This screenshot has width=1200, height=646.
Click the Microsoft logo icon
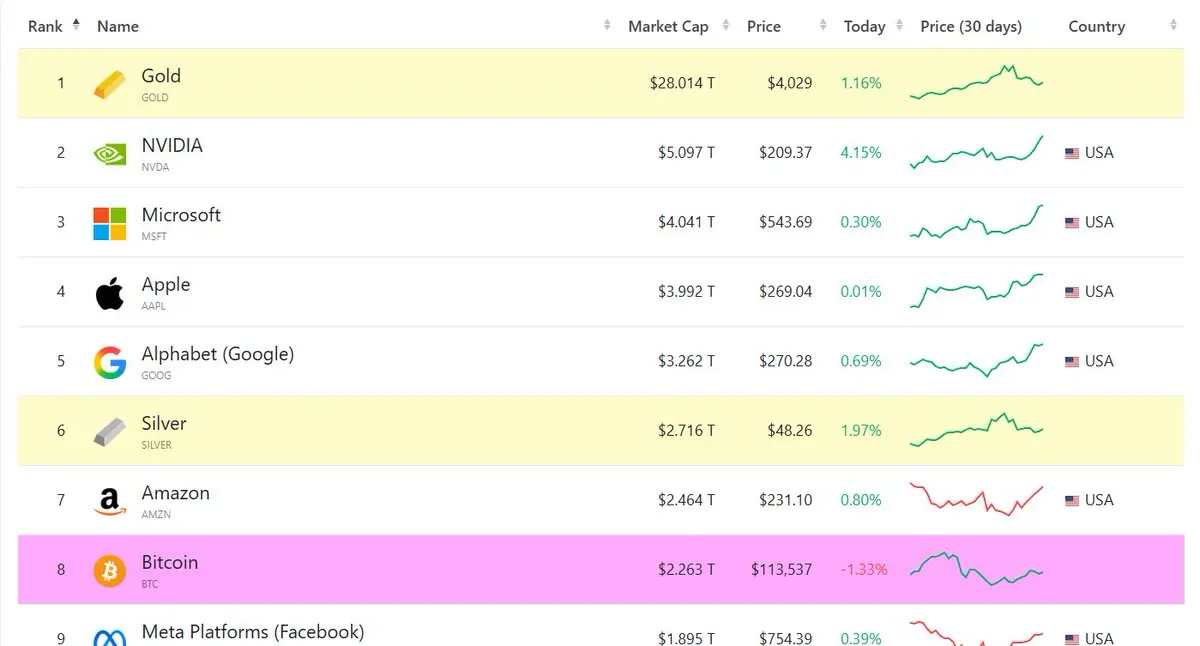[110, 223]
